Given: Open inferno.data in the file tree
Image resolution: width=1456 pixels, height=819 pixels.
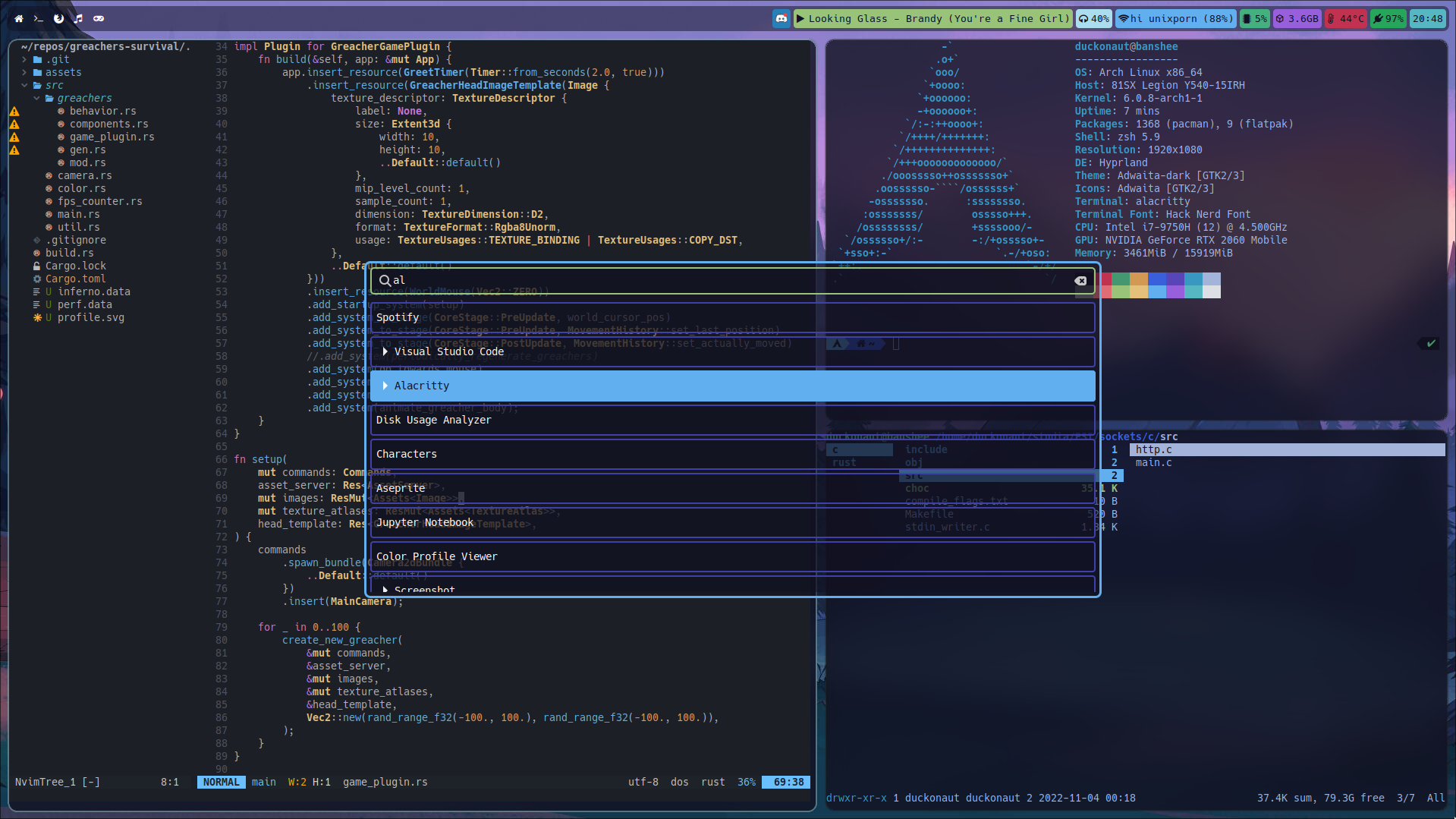Looking at the screenshot, I should tap(94, 291).
